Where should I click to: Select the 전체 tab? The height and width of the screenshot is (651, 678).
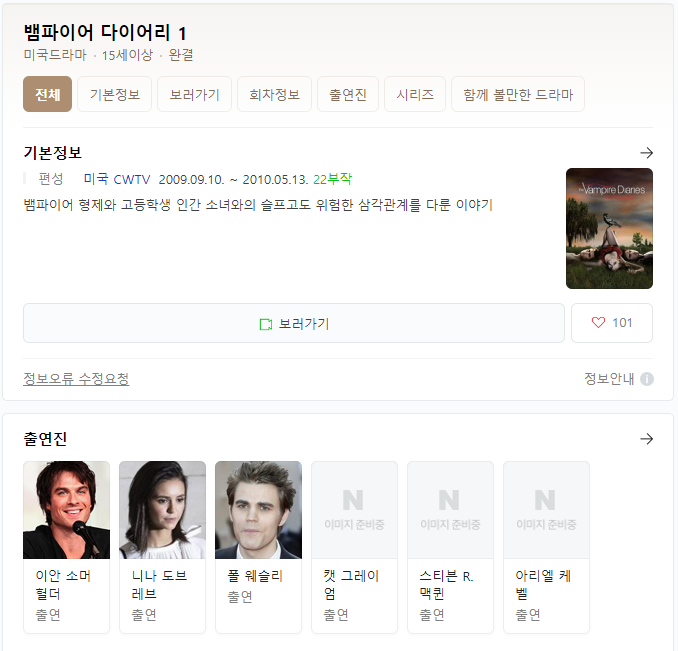tap(48, 95)
